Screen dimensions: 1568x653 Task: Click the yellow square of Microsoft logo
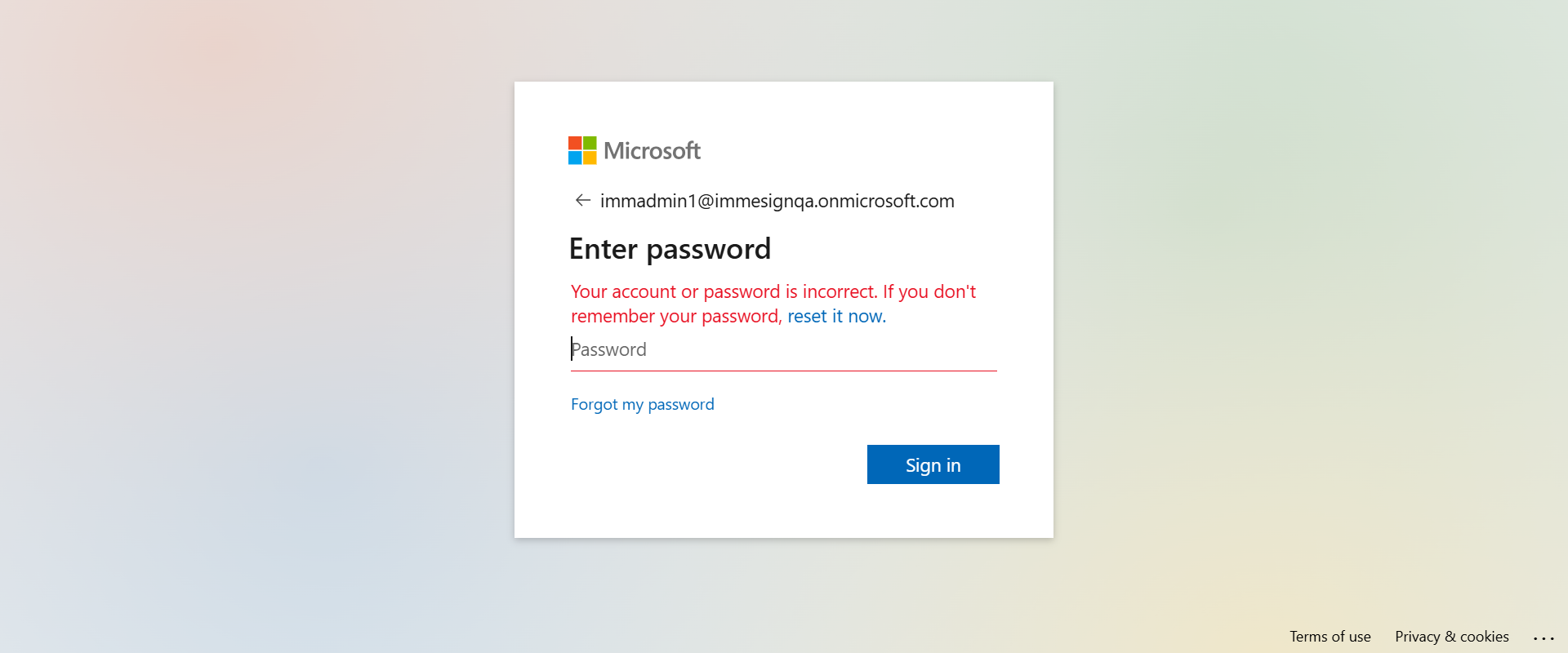click(x=590, y=158)
